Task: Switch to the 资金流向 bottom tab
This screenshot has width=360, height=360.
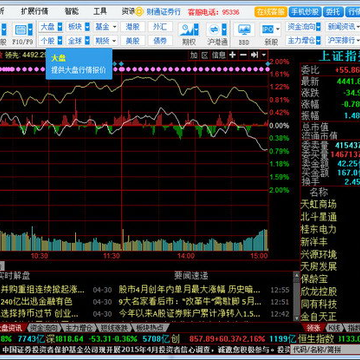Action: point(43,327)
